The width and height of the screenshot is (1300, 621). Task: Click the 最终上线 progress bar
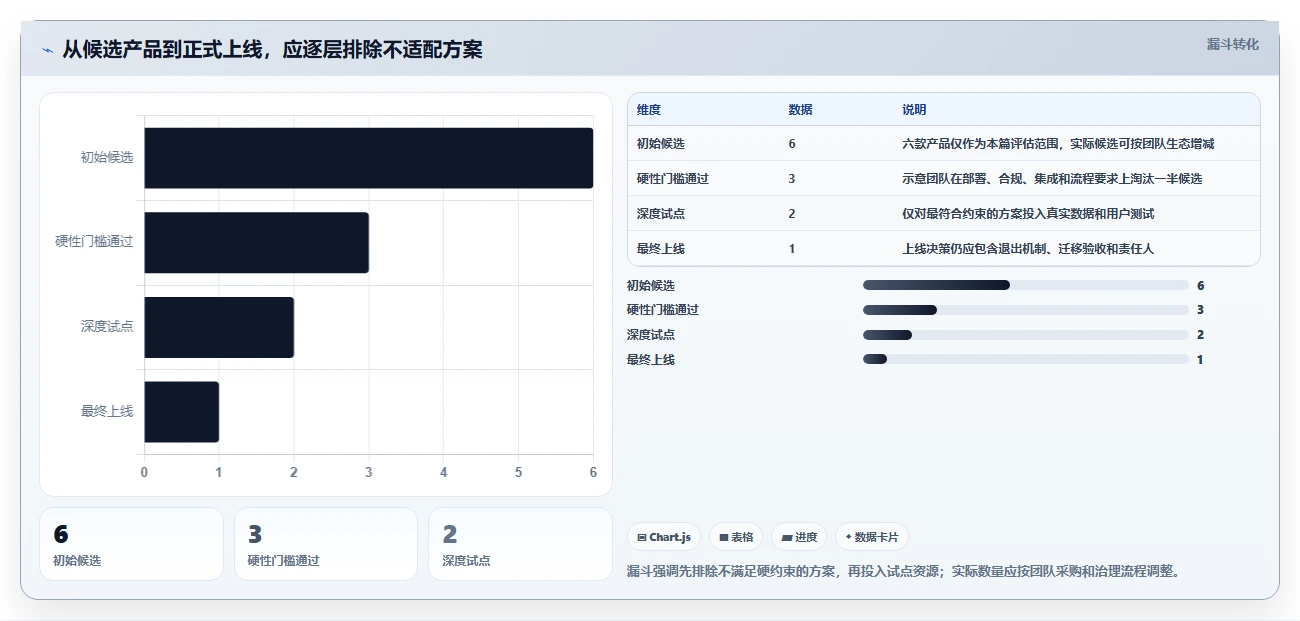pos(1026,359)
